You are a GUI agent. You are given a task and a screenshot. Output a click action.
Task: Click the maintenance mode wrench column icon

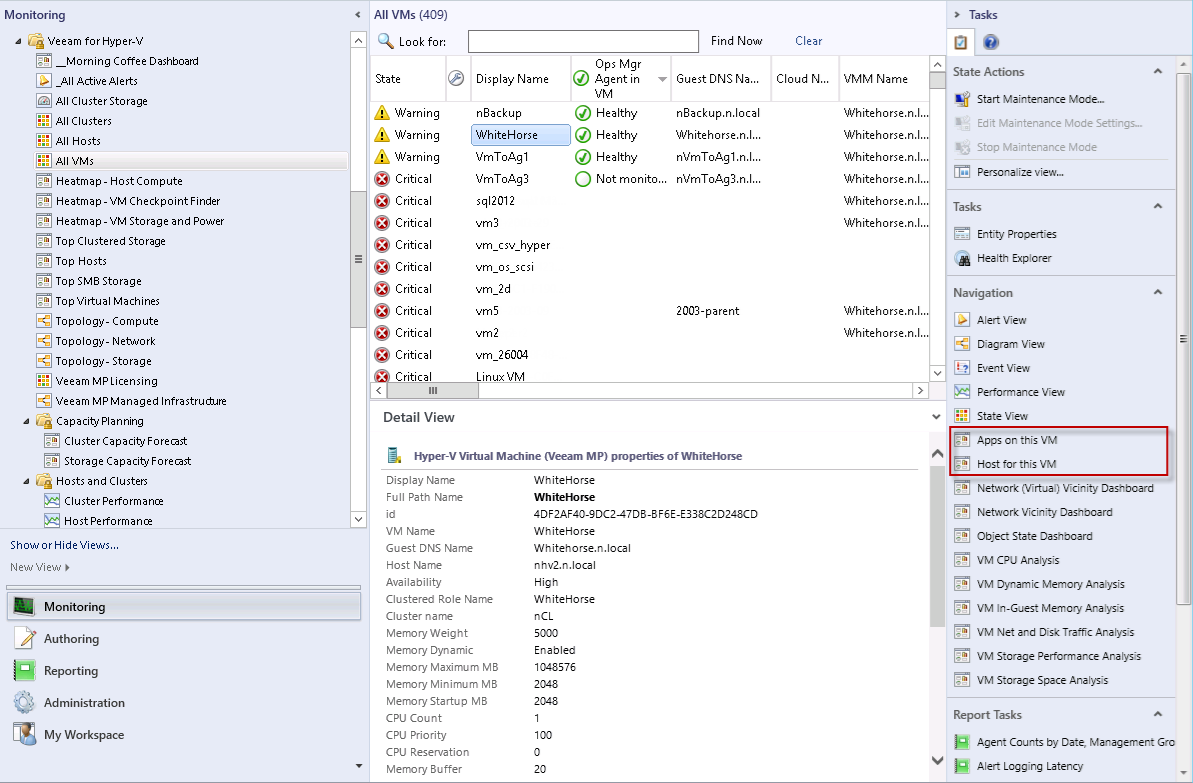456,78
